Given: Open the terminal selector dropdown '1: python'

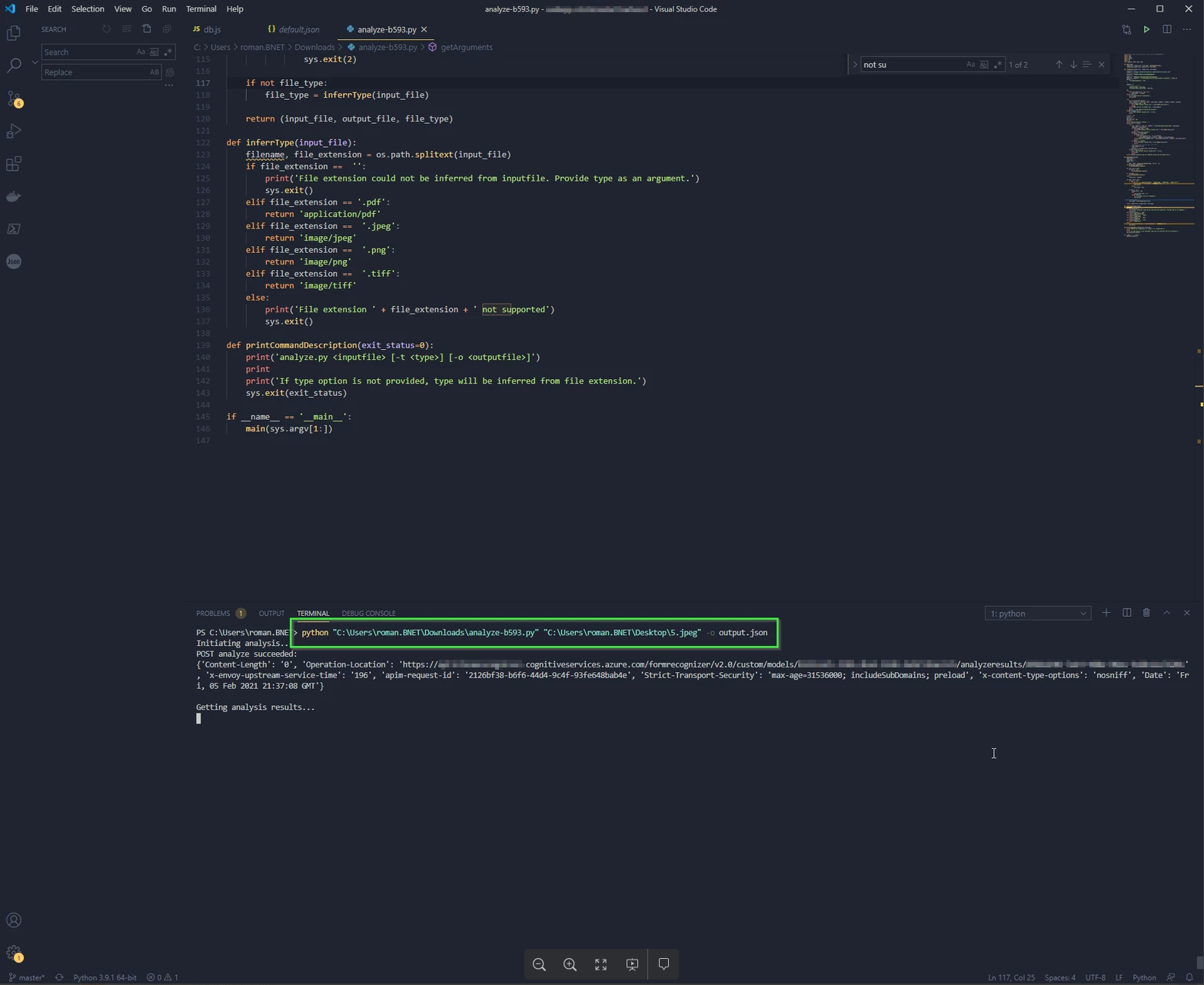Looking at the screenshot, I should tap(1038, 614).
